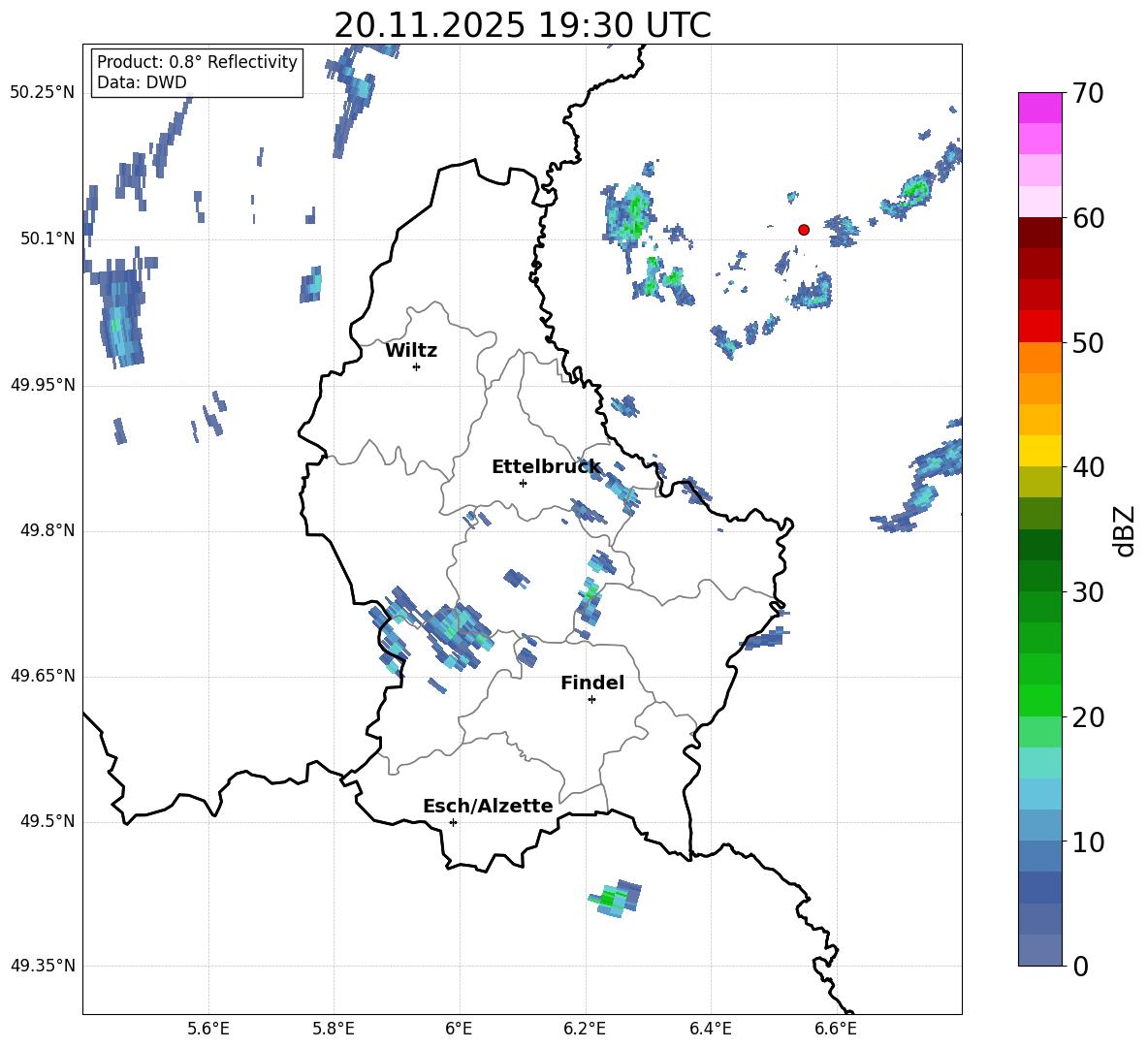This screenshot has height=1048, width=1148.
Task: Click the Esch/Alzette city label
Action: coord(488,806)
